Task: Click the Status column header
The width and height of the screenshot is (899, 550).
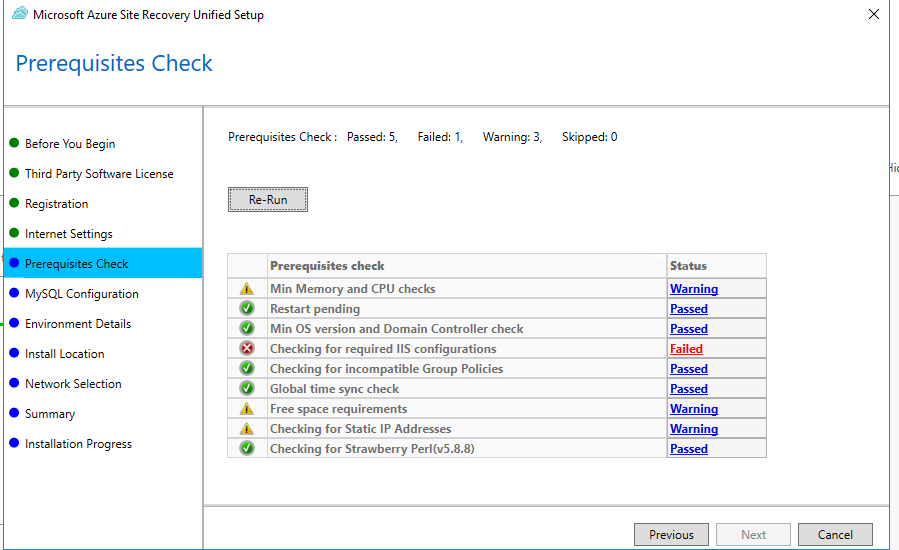Action: (717, 266)
